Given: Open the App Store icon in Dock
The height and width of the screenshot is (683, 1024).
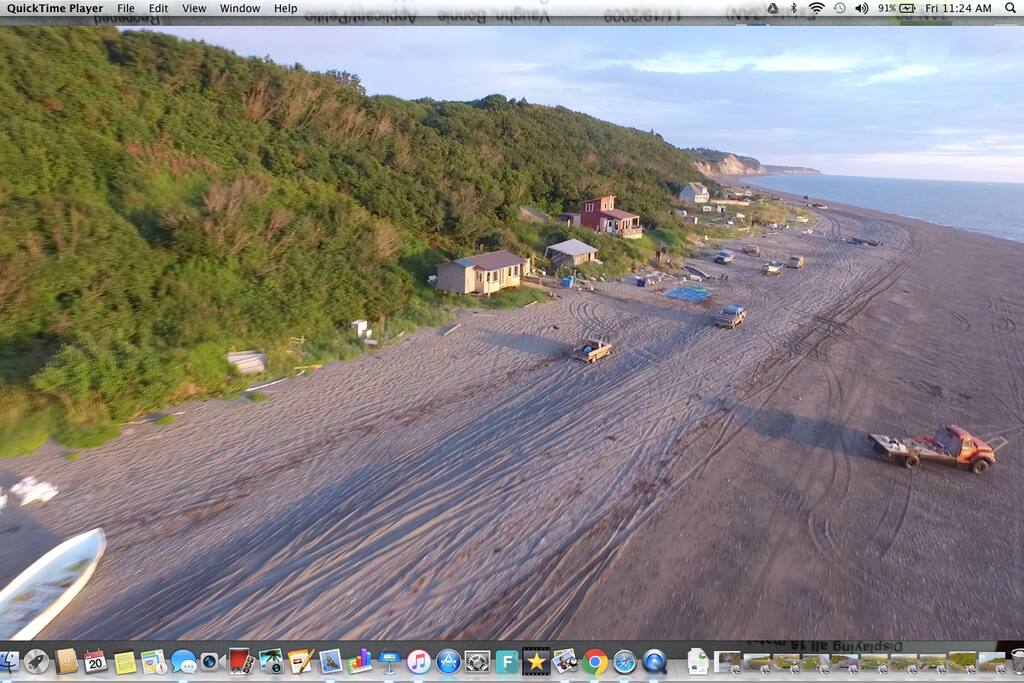Looking at the screenshot, I should pos(448,662).
